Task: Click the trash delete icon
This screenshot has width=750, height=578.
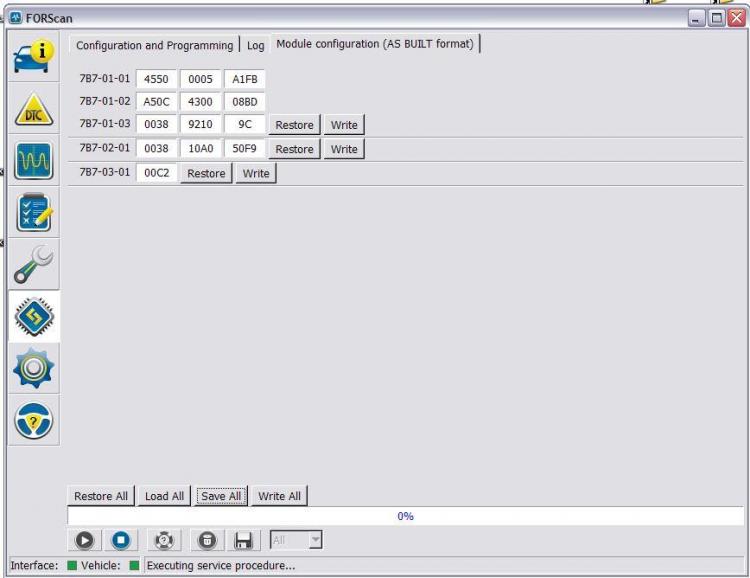Action: pyautogui.click(x=207, y=541)
